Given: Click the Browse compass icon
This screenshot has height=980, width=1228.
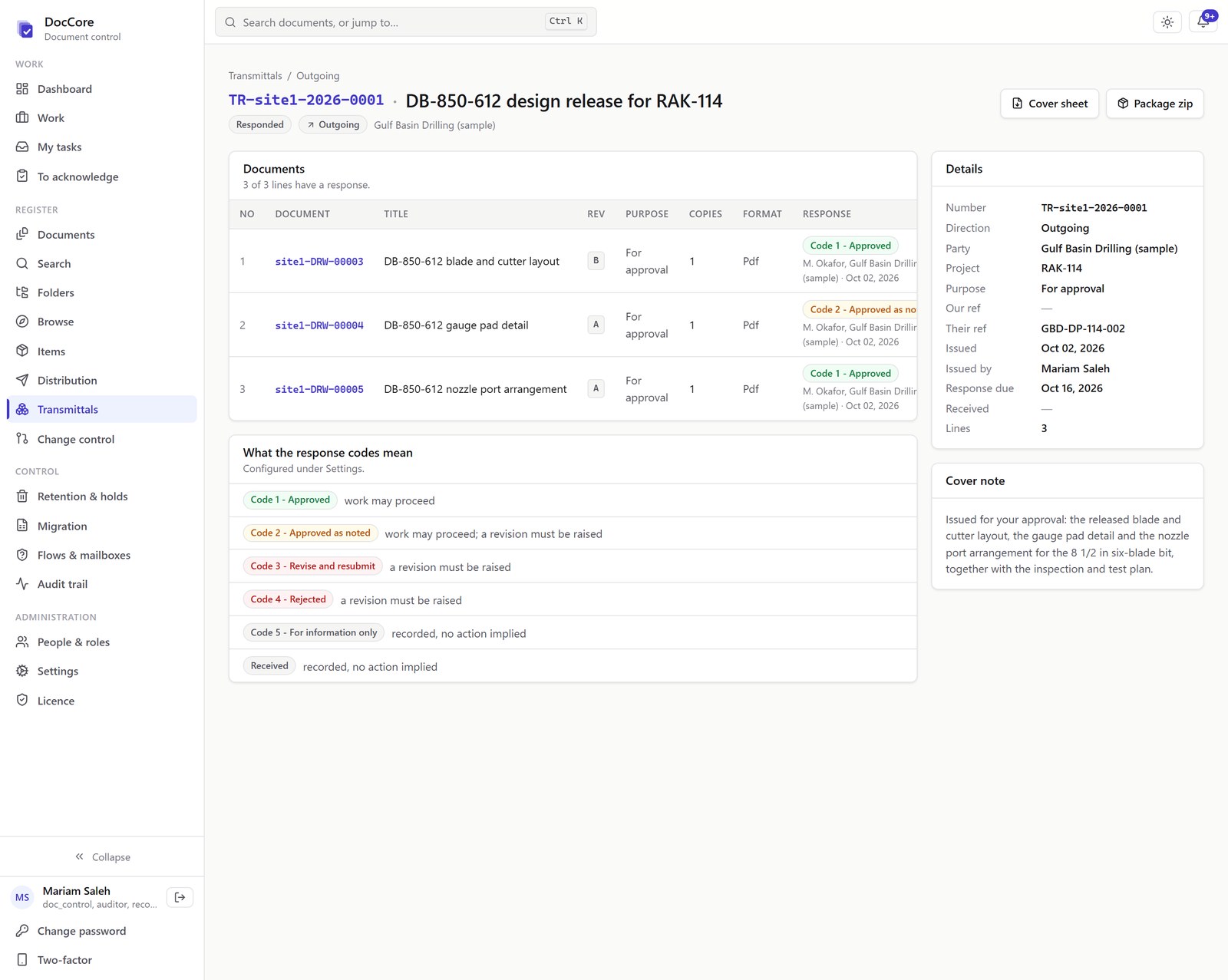Looking at the screenshot, I should (x=22, y=322).
